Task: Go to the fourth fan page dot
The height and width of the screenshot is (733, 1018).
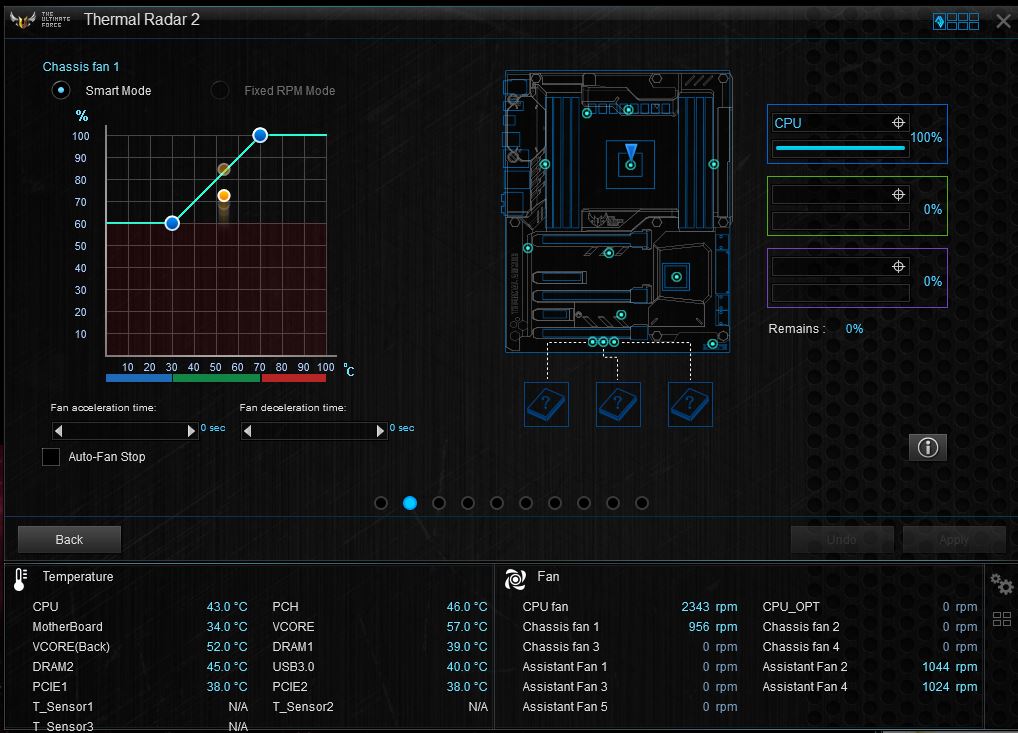Action: click(468, 503)
